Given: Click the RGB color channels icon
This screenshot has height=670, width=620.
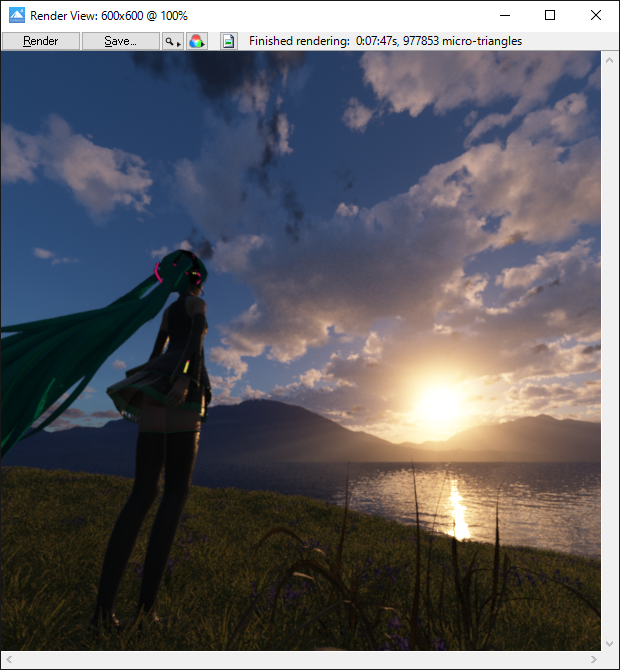Looking at the screenshot, I should pos(197,41).
